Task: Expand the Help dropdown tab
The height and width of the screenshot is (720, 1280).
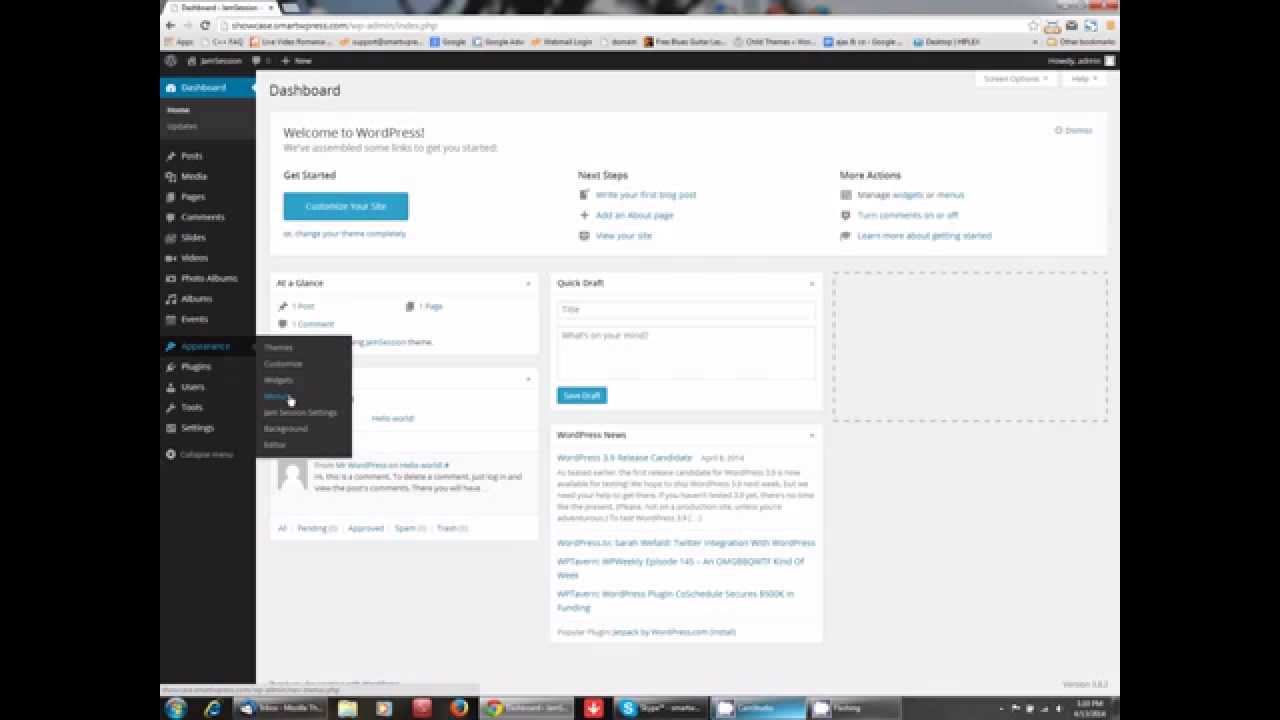Action: click(x=1083, y=79)
